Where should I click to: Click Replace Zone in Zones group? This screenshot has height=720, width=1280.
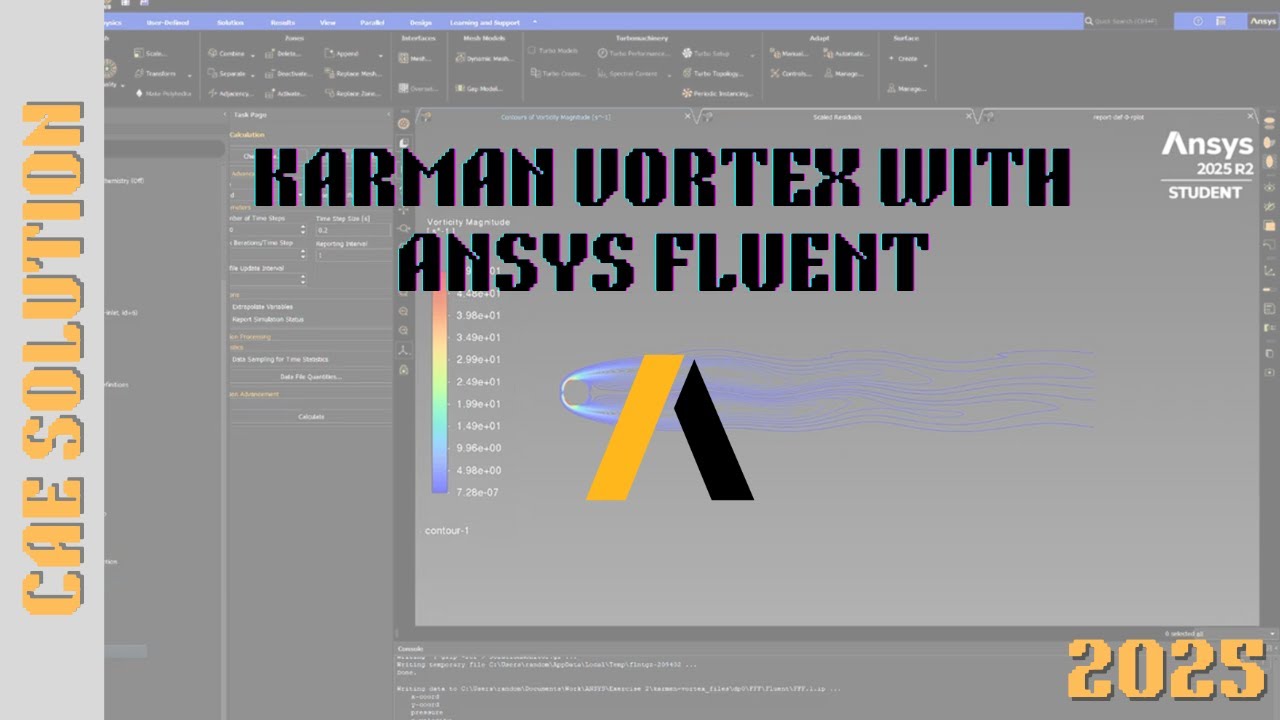tap(353, 93)
